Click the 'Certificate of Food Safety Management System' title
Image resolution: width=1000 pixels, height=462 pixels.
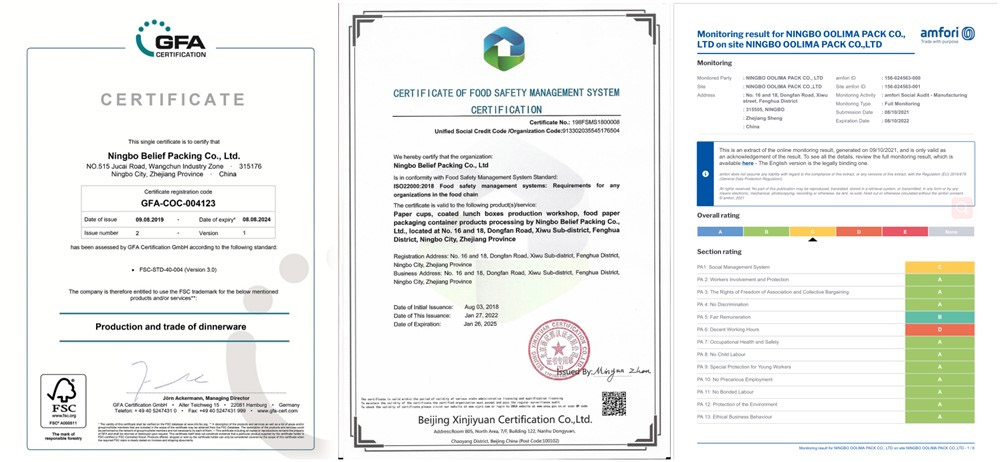coord(506,101)
